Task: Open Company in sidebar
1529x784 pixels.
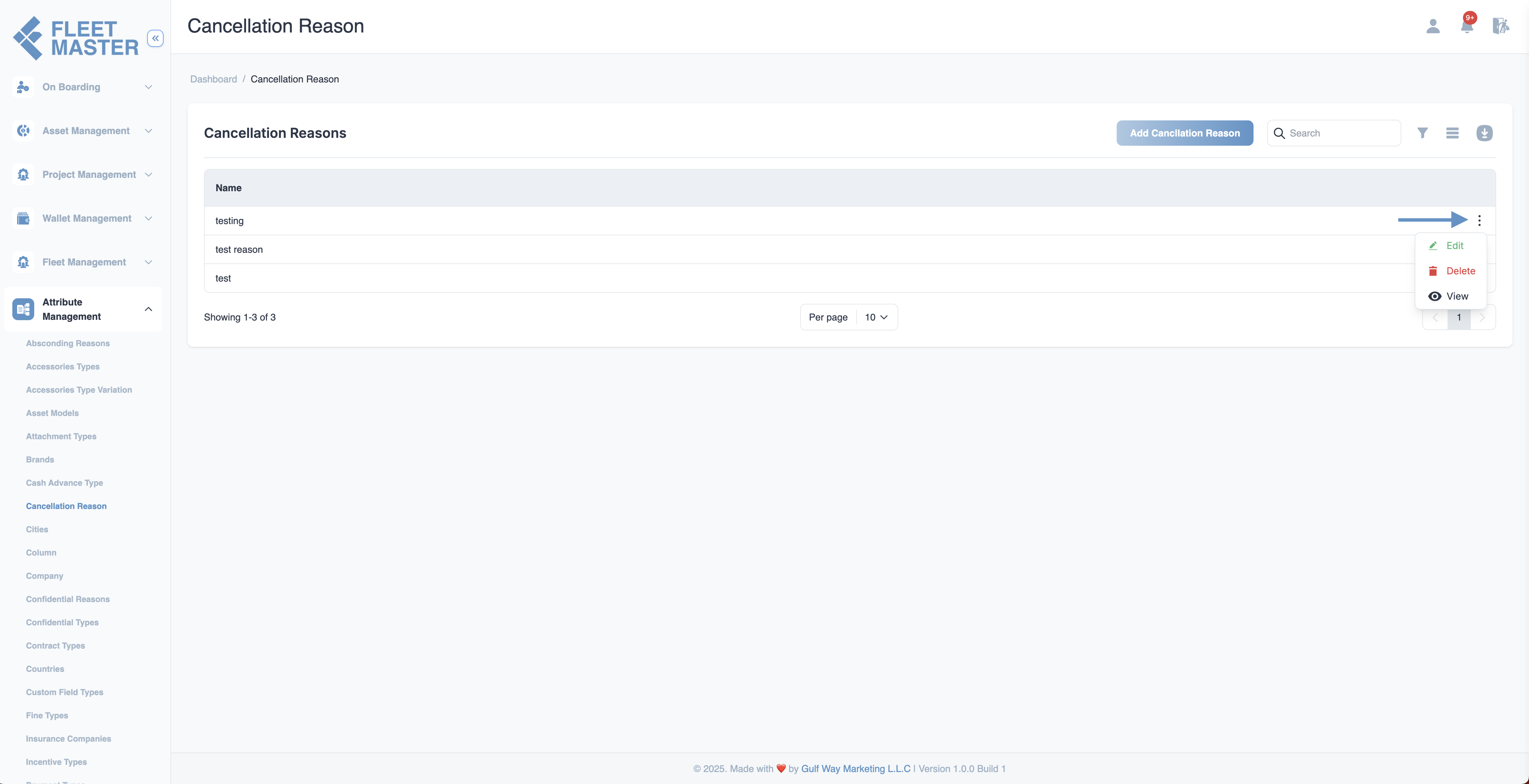Action: tap(44, 576)
